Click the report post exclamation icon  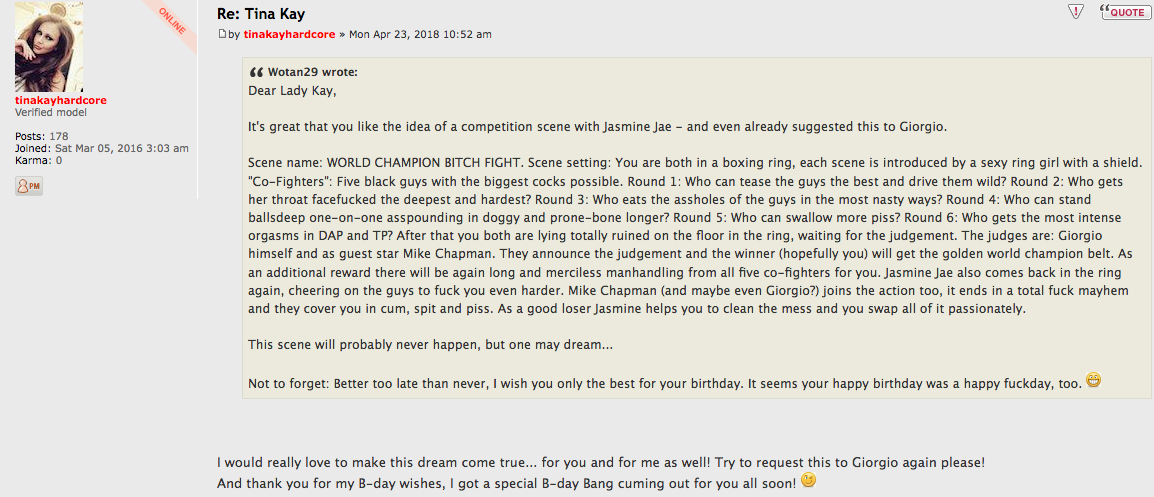[x=1076, y=12]
